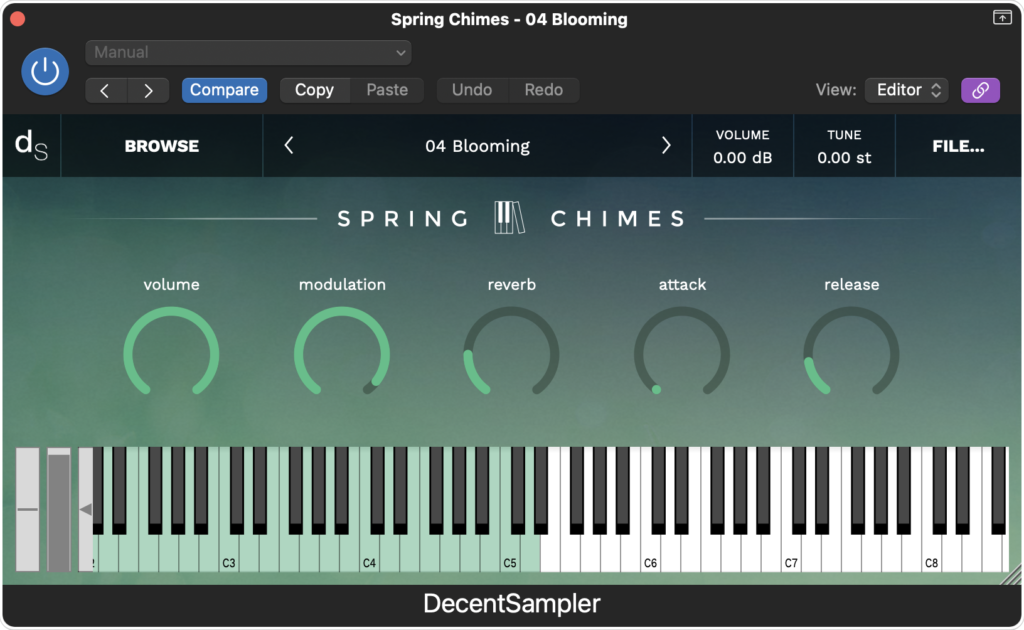The height and width of the screenshot is (630, 1024).
Task: Open the Manual preset dropdown
Action: coord(248,52)
